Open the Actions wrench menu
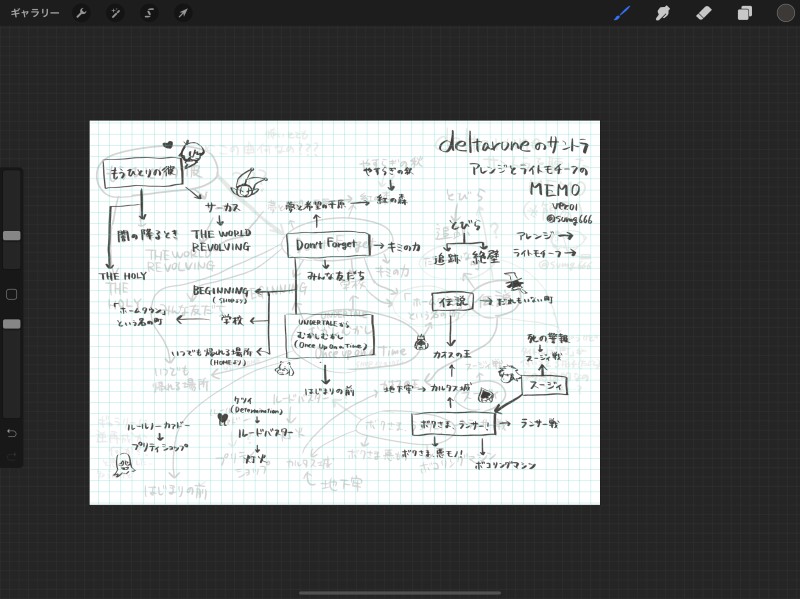Screen dimensions: 800x599 81,13
